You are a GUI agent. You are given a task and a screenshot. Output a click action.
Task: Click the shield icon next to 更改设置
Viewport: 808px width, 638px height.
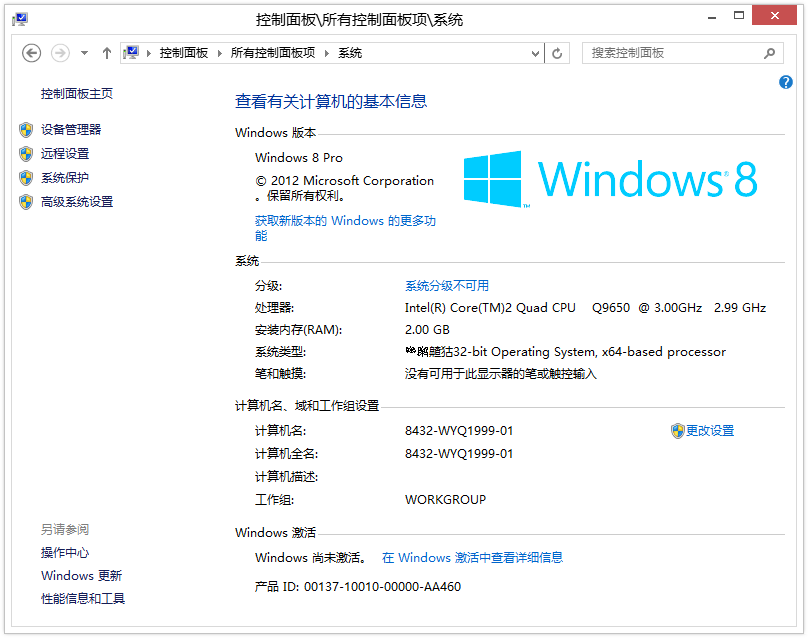(x=678, y=431)
